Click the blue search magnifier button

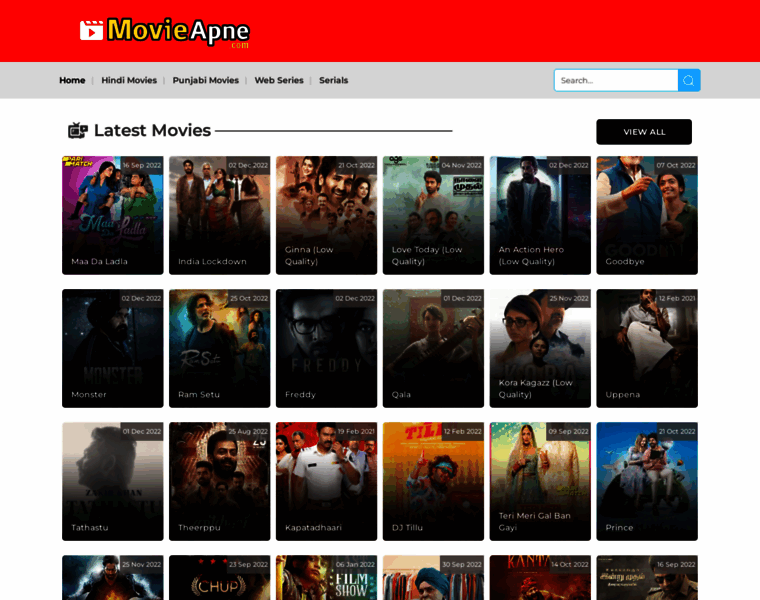pos(689,80)
